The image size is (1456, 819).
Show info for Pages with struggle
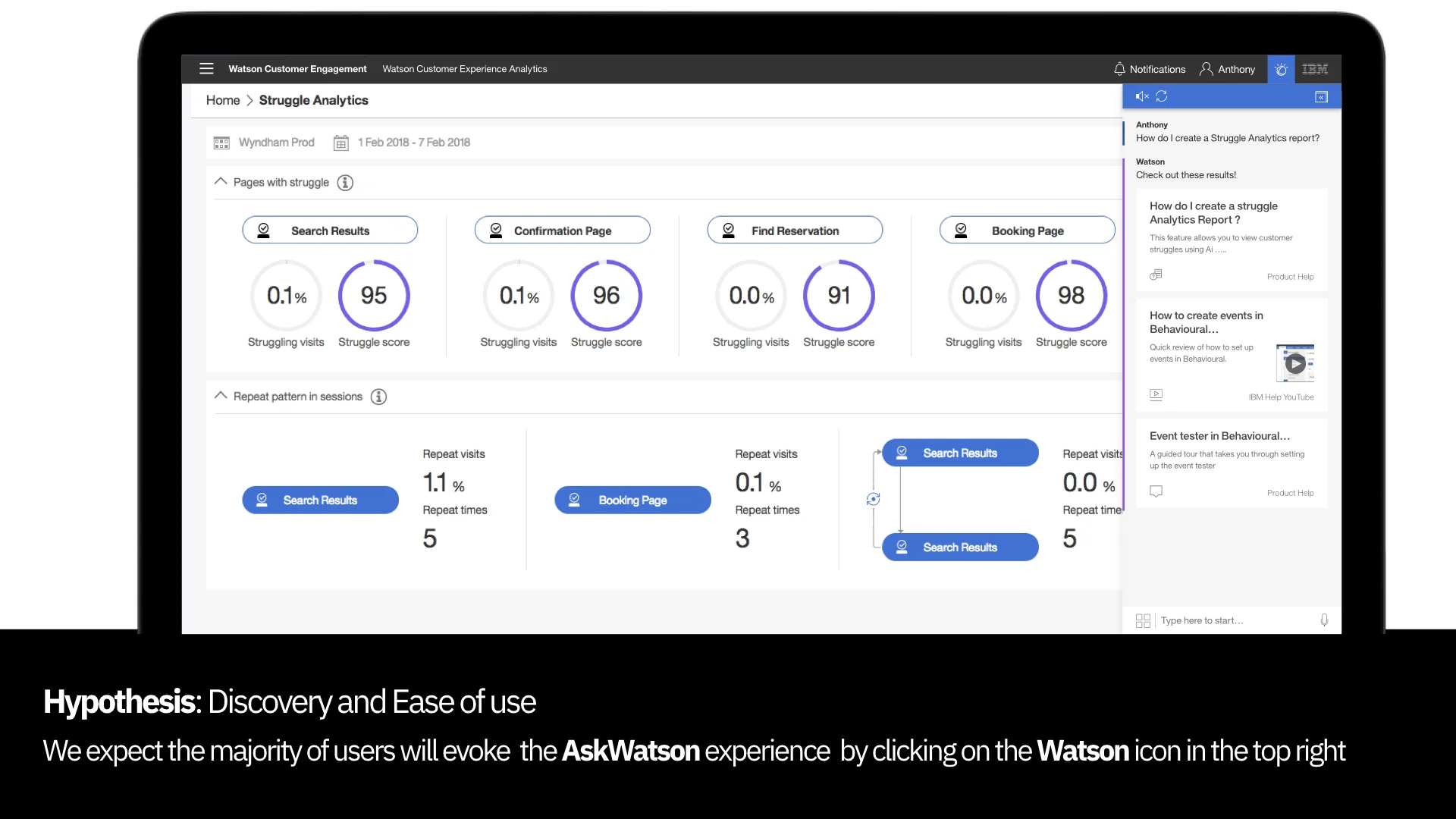pos(345,183)
